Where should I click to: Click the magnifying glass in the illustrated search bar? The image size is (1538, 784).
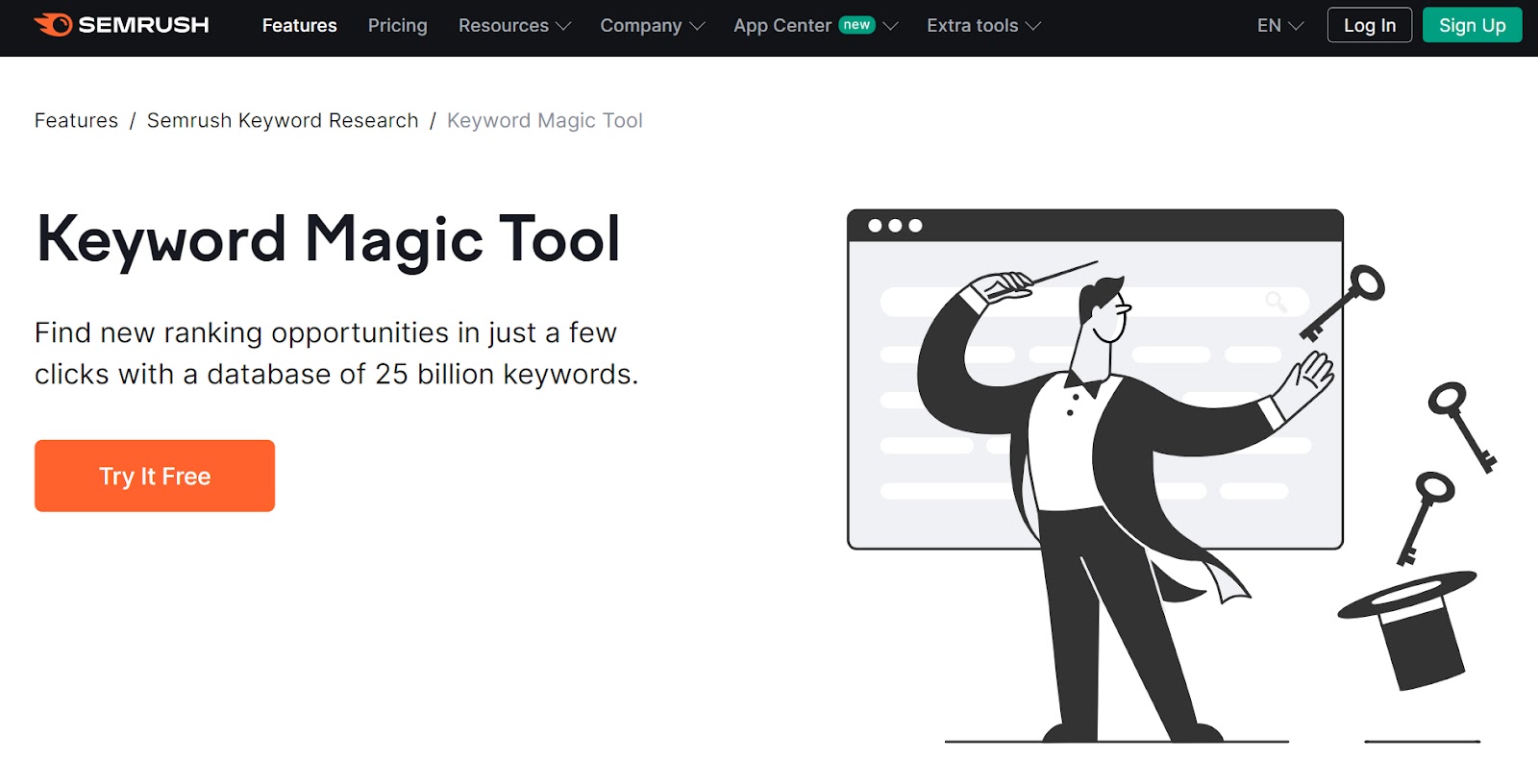pos(1276,302)
